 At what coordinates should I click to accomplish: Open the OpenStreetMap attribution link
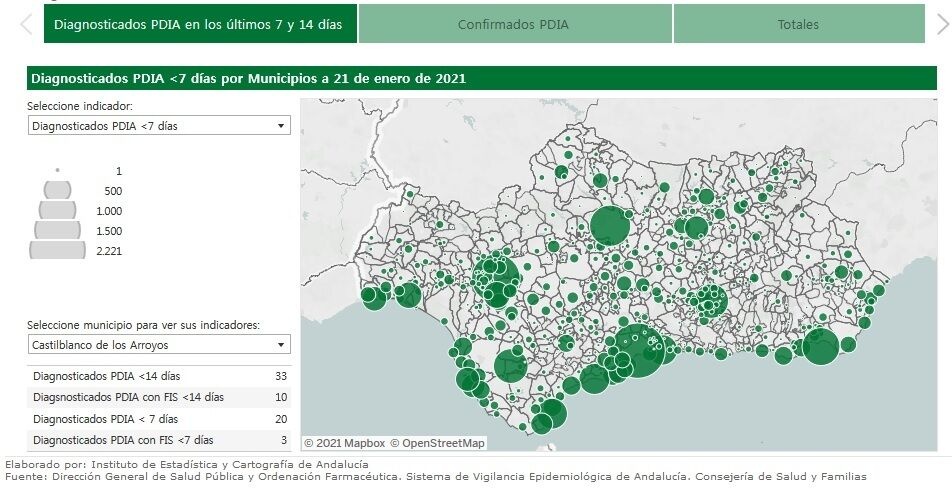pos(437,443)
